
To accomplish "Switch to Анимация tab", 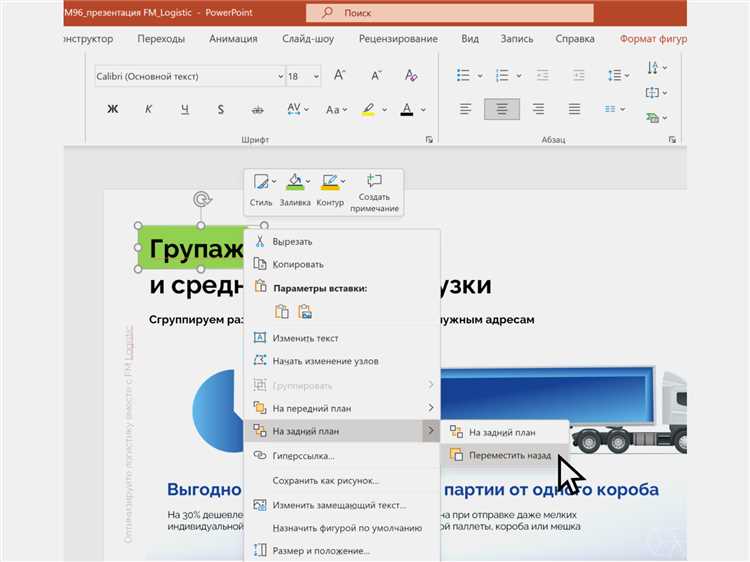I will 233,39.
